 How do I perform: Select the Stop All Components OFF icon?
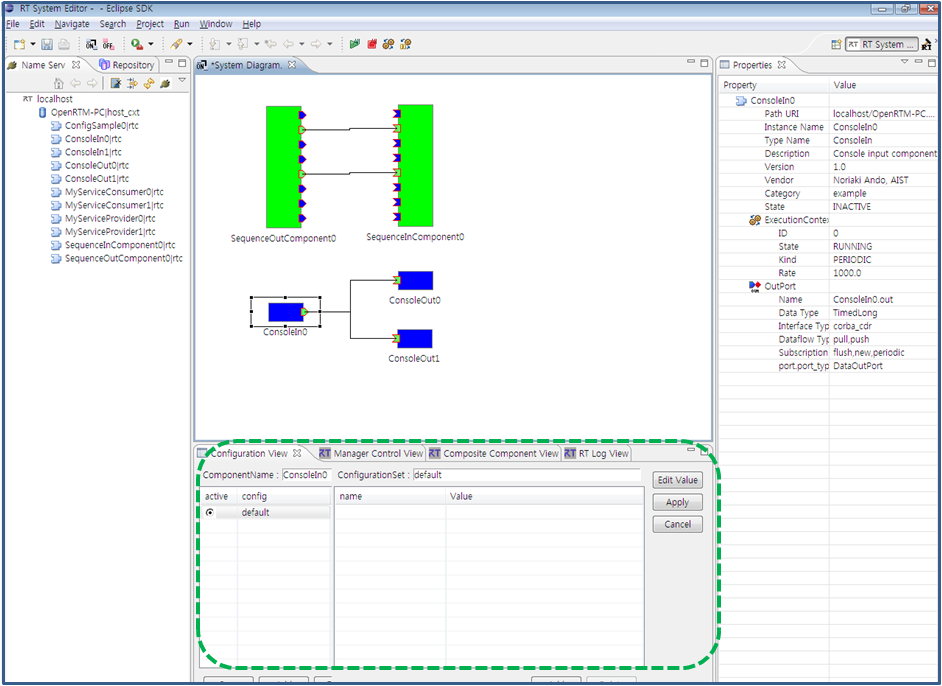[x=107, y=44]
